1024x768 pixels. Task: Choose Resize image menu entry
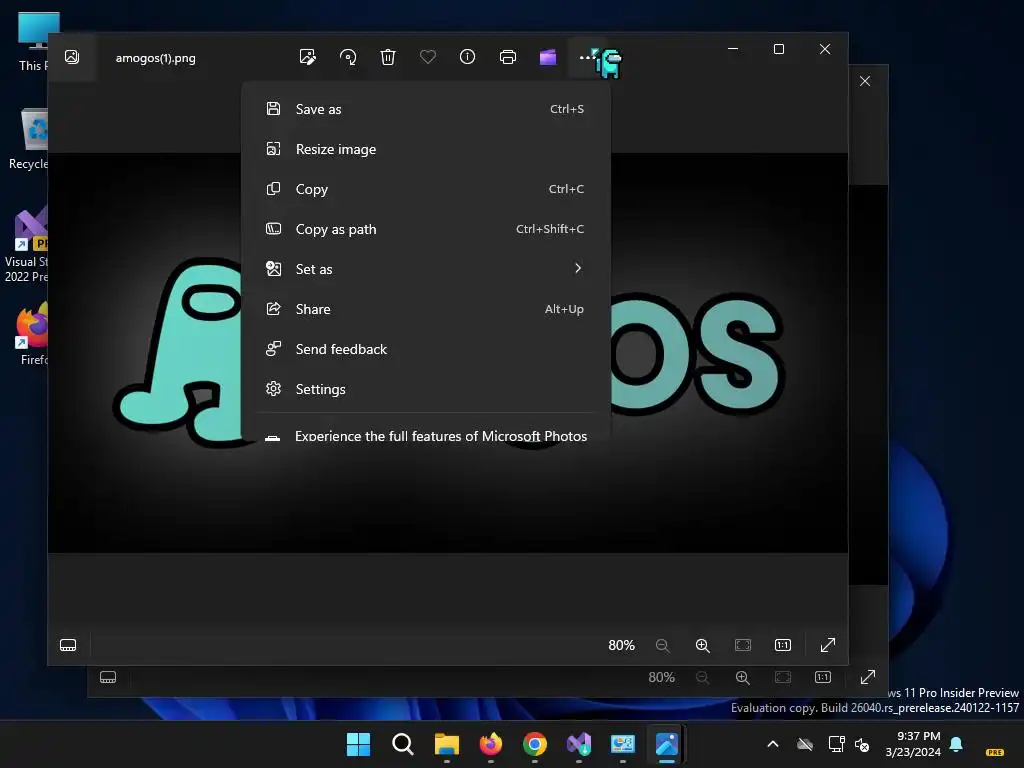pyautogui.click(x=425, y=149)
